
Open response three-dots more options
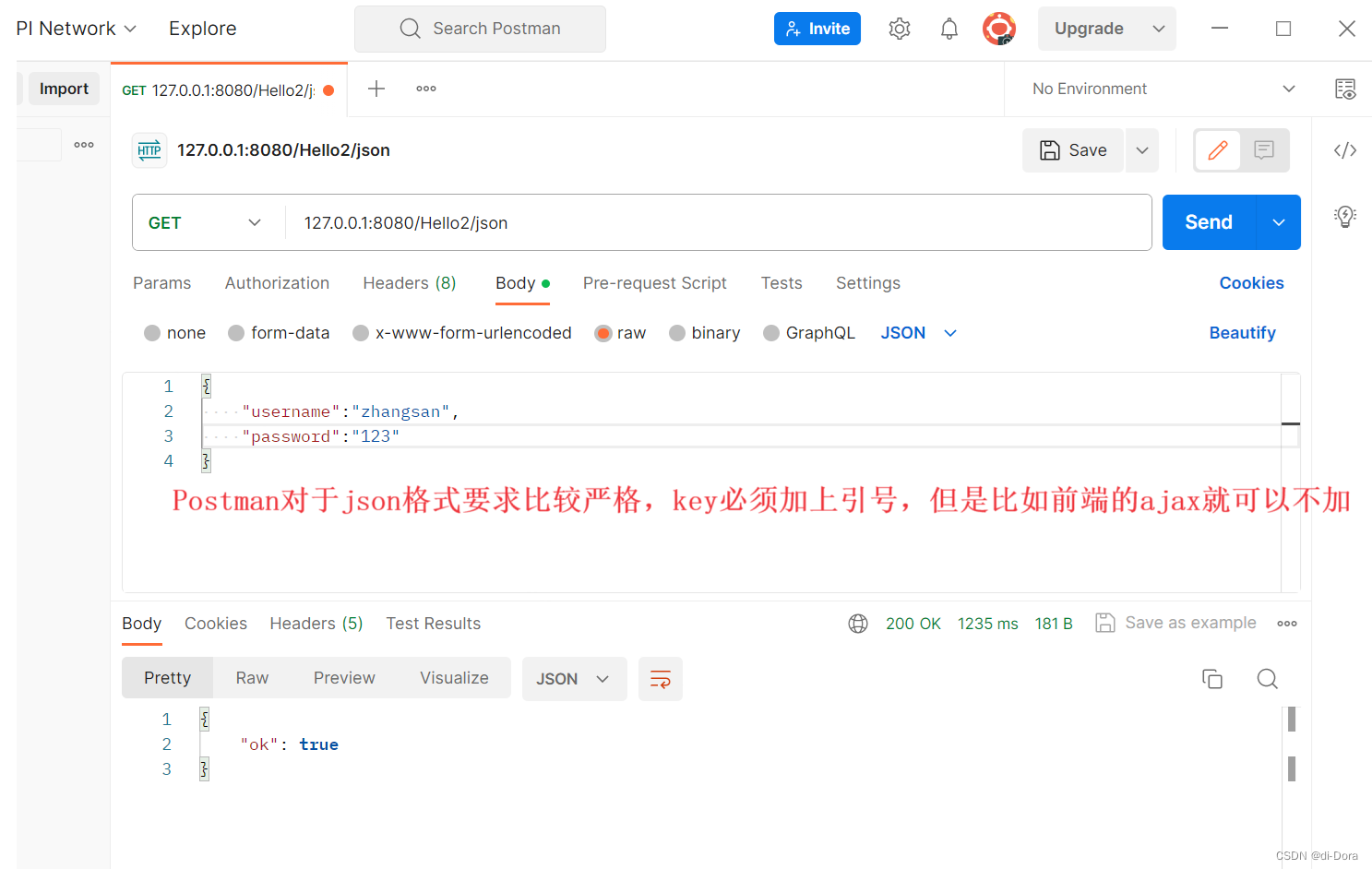click(x=1287, y=624)
